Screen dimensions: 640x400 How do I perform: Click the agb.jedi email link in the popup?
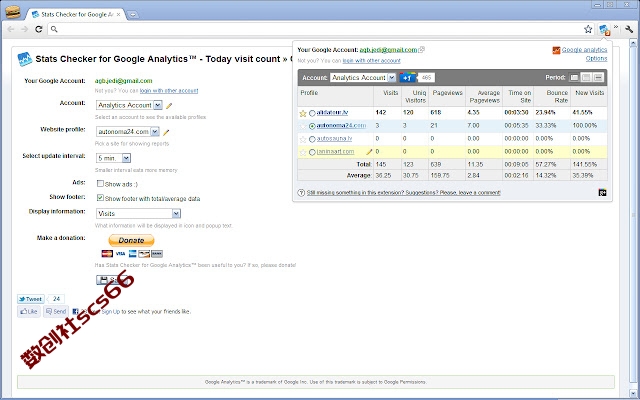click(388, 50)
